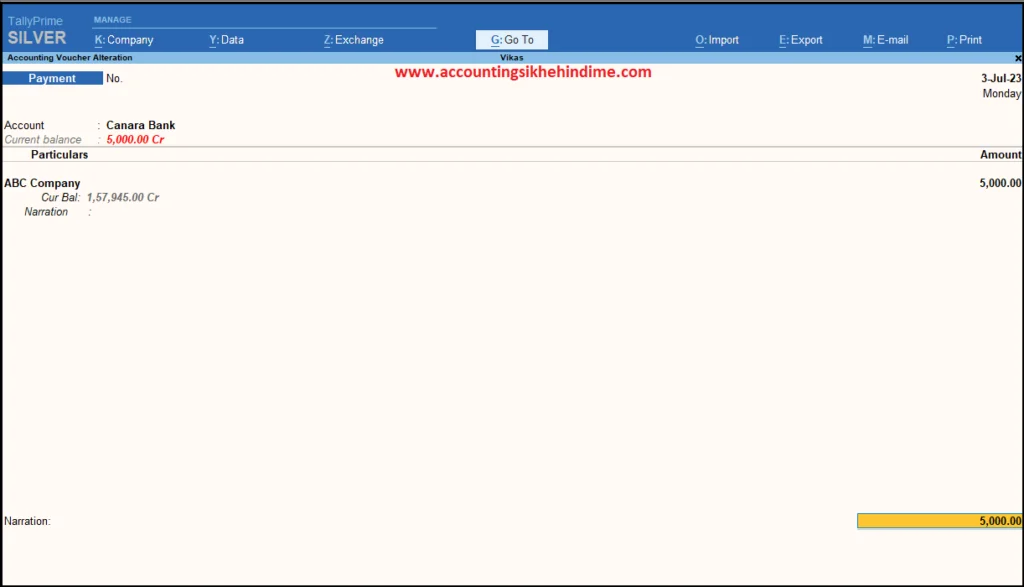This screenshot has height=587, width=1024.
Task: Click the Payment voucher type label
Action: click(x=52, y=78)
